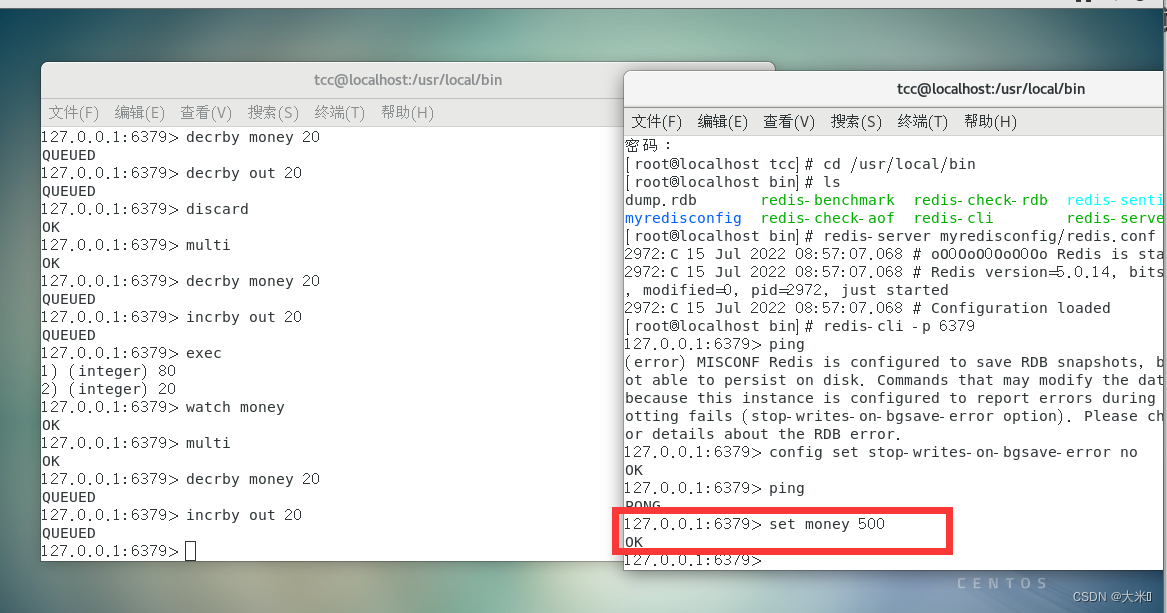Open 编辑(E) menu in right terminal
This screenshot has height=613, width=1167.
[723, 121]
